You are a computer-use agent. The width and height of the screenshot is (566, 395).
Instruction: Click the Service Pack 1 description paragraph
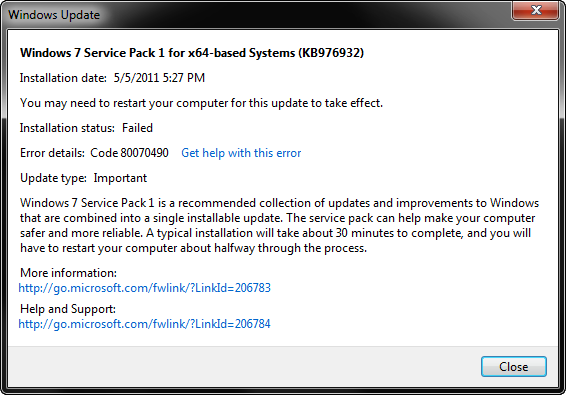(x=279, y=225)
